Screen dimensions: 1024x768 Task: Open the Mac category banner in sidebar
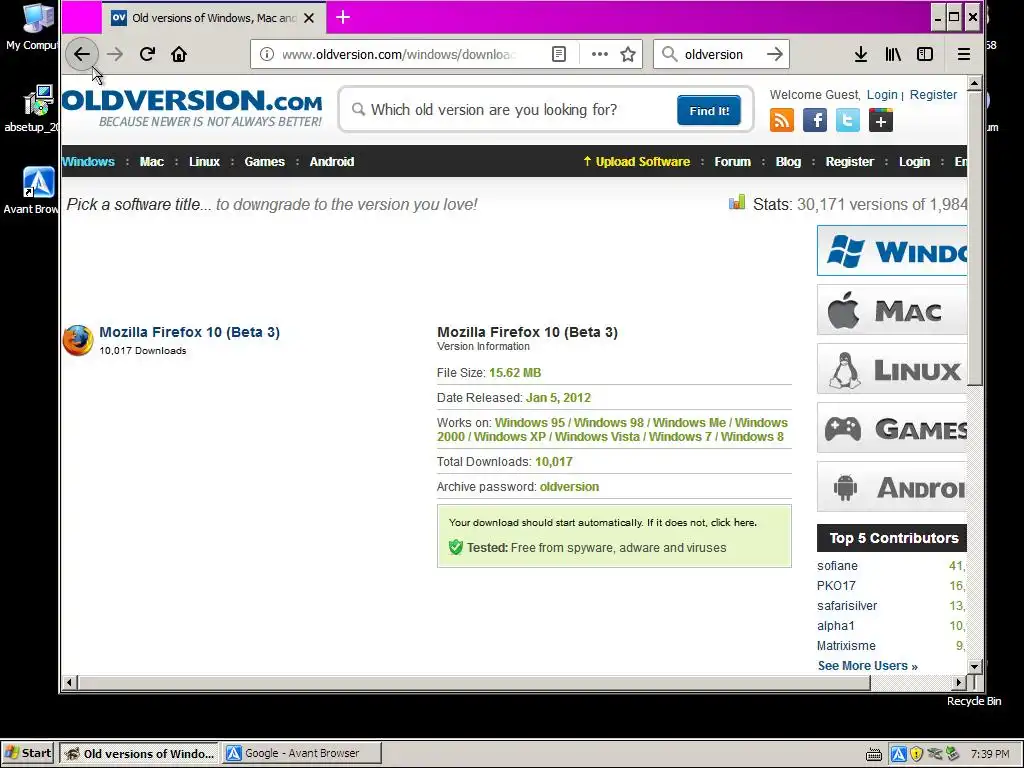click(x=892, y=310)
